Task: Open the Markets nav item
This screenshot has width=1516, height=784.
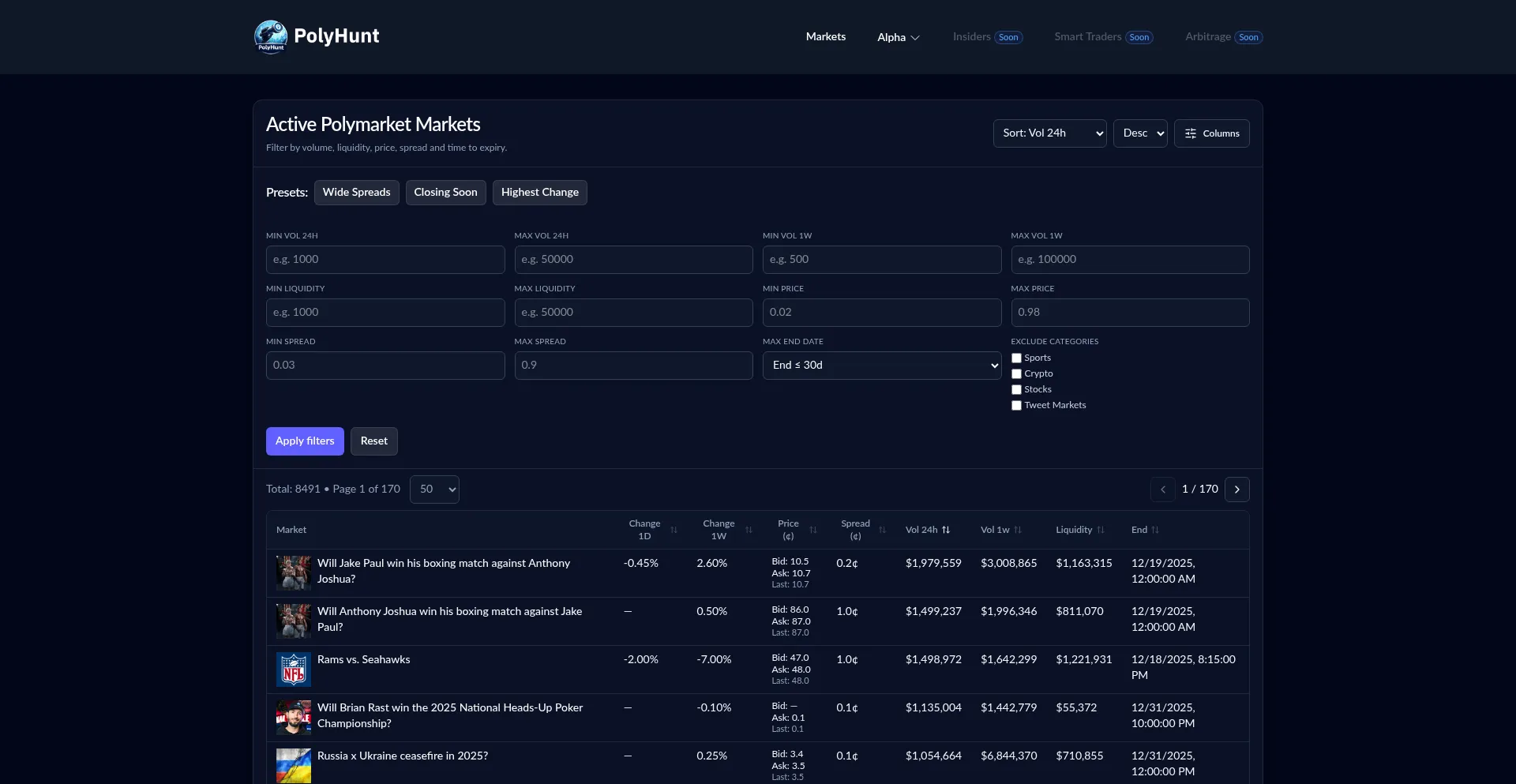Action: coord(825,37)
